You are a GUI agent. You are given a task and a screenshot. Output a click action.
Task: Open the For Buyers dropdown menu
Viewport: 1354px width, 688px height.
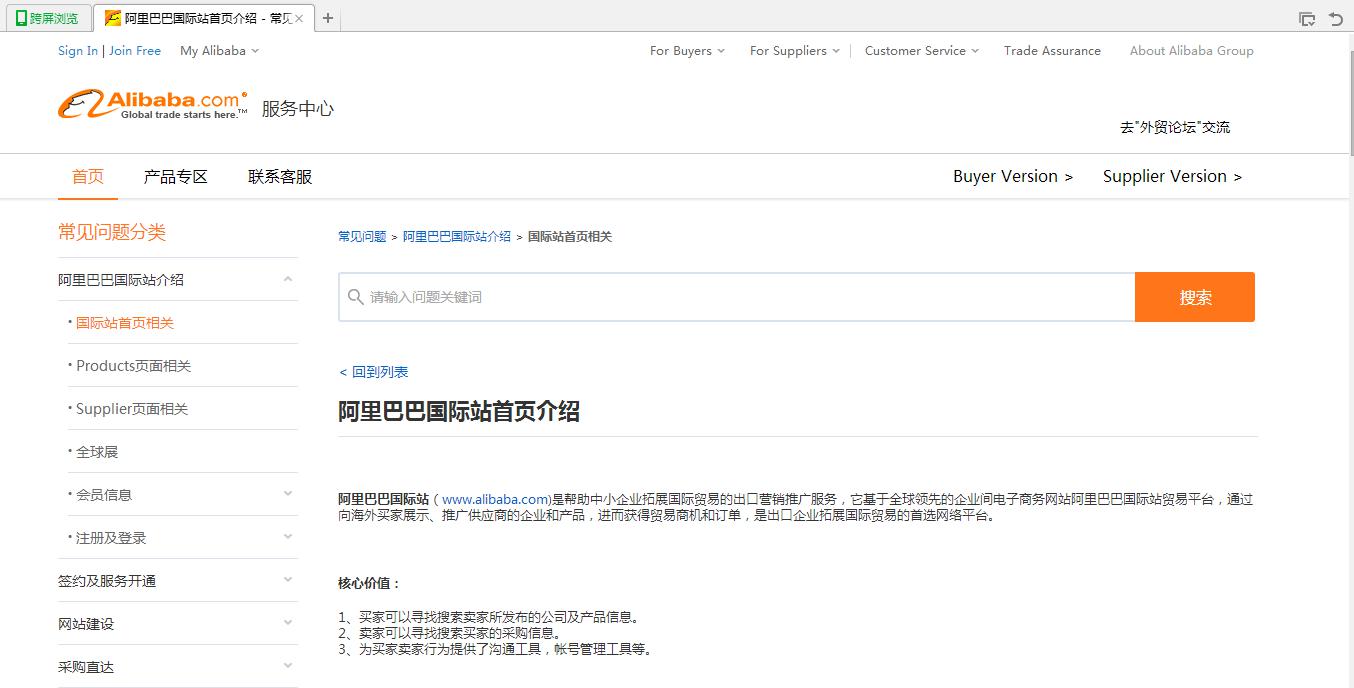click(x=687, y=51)
